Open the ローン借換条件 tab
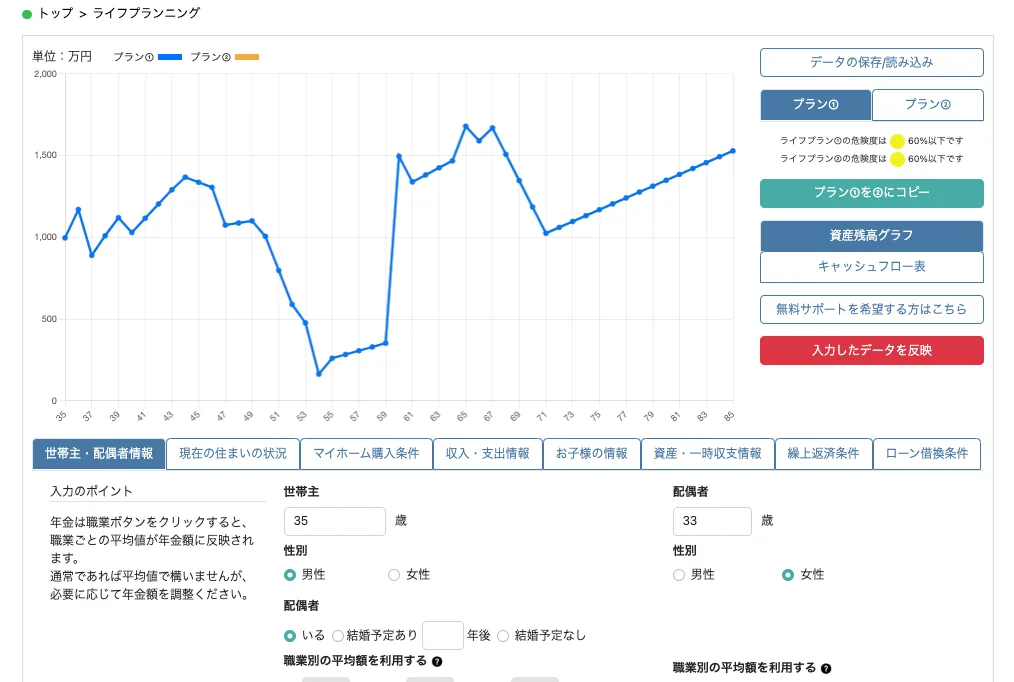The width and height of the screenshot is (1014, 682). 927,454
